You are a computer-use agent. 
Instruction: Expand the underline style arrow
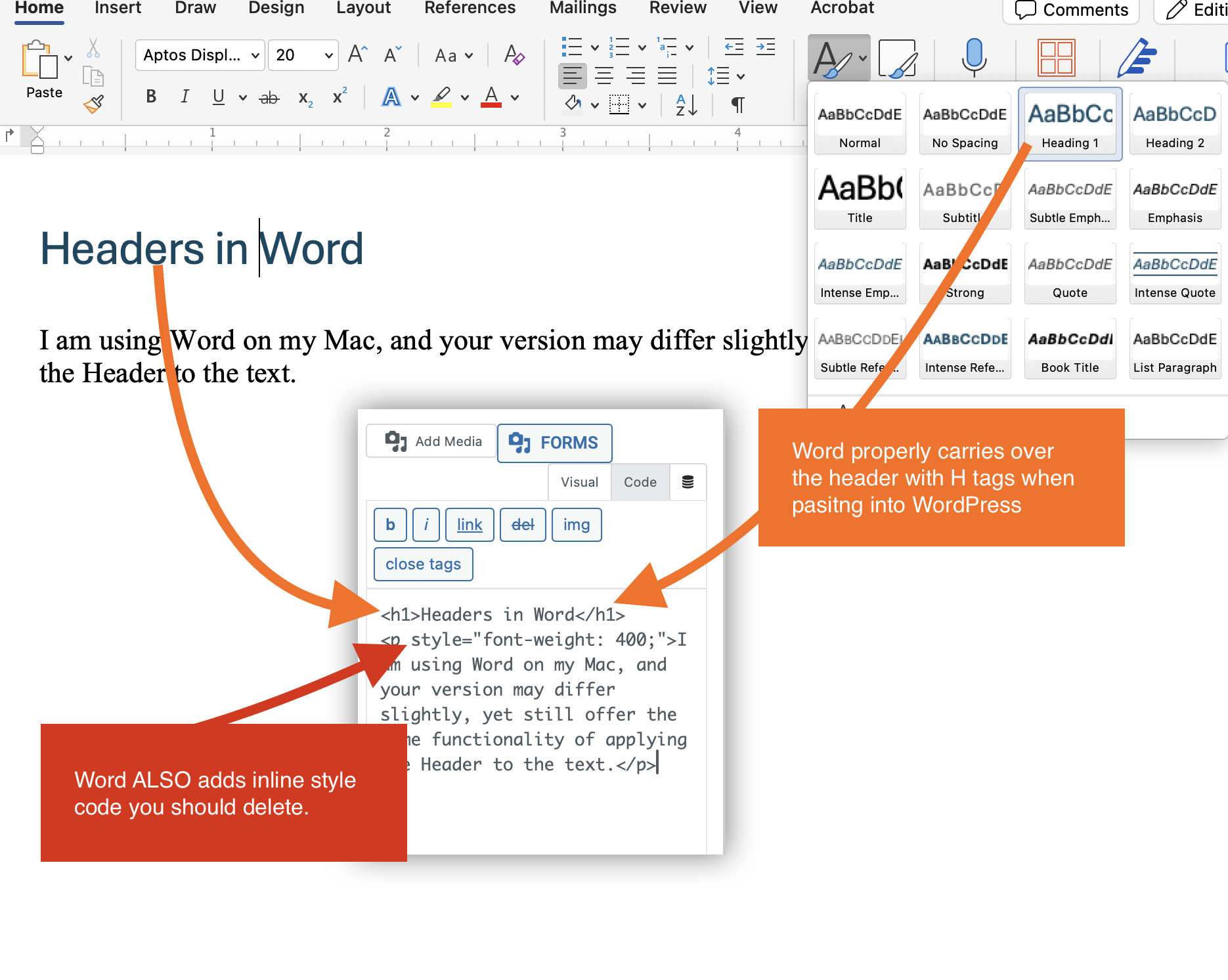click(243, 98)
